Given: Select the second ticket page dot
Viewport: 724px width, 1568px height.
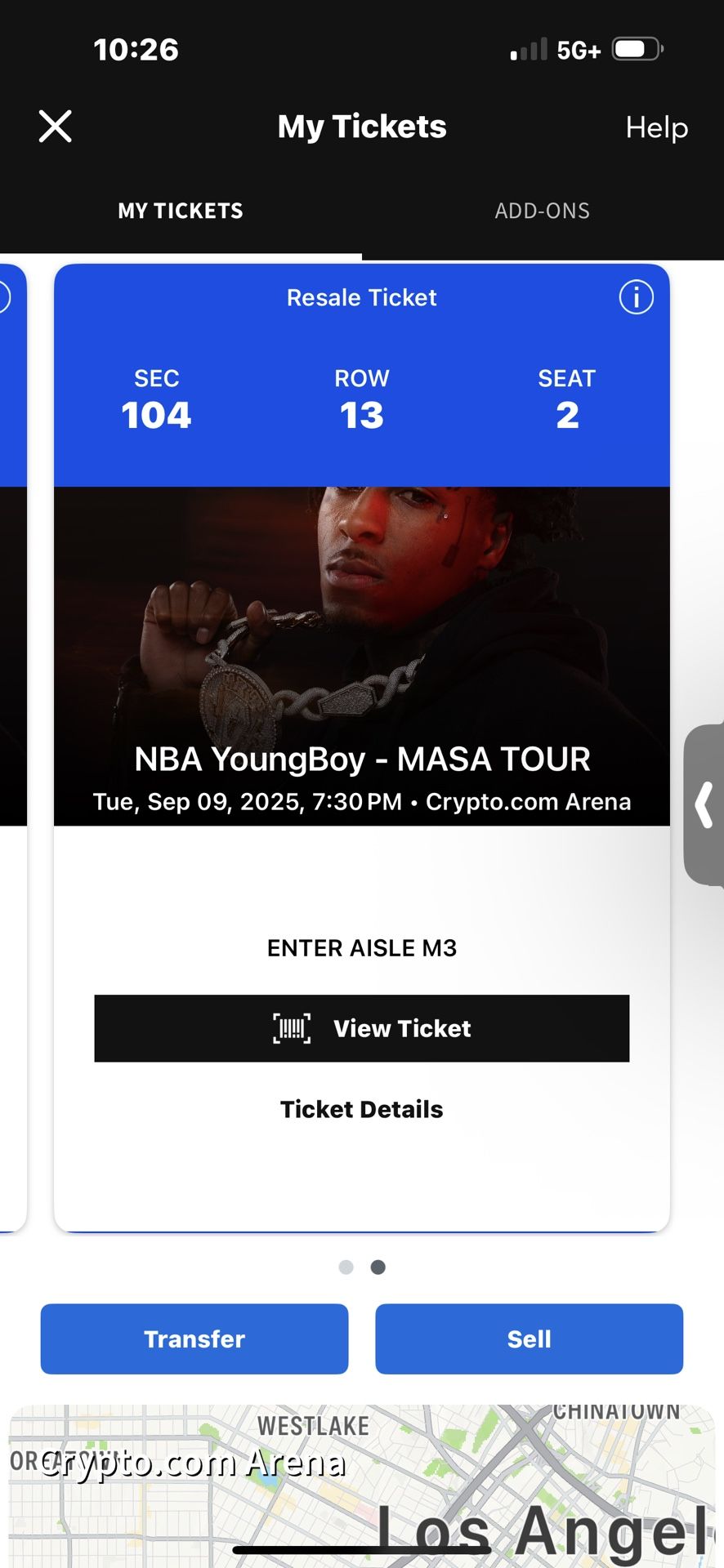Looking at the screenshot, I should click(378, 1267).
